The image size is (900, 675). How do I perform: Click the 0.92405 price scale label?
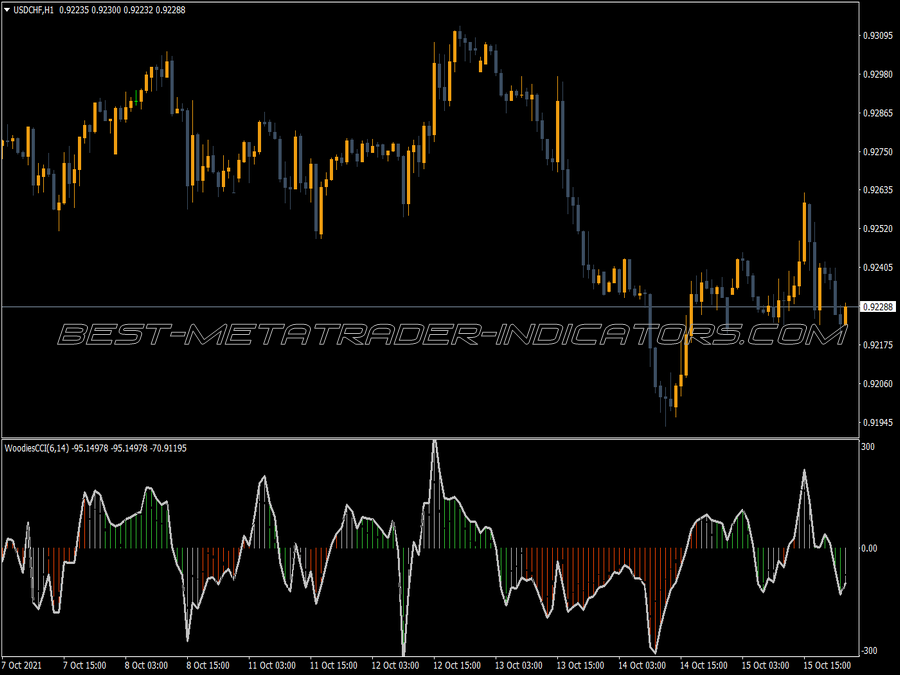pos(878,267)
